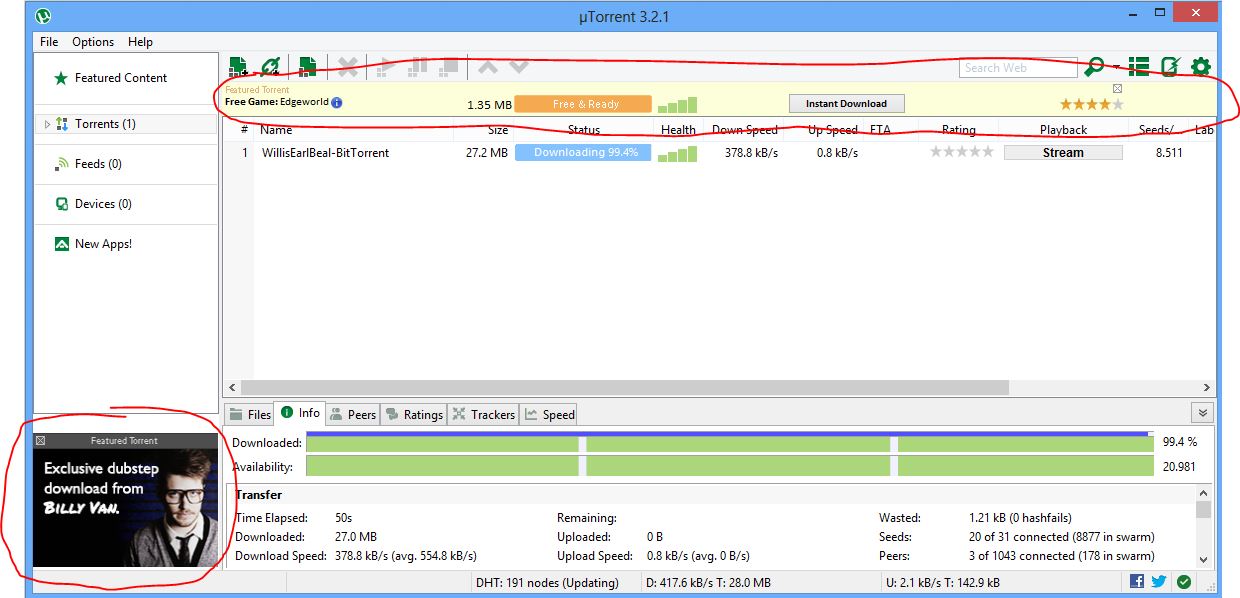The height and width of the screenshot is (598, 1240).
Task: Click the info pane scrollbar up arrow
Action: tap(1203, 493)
